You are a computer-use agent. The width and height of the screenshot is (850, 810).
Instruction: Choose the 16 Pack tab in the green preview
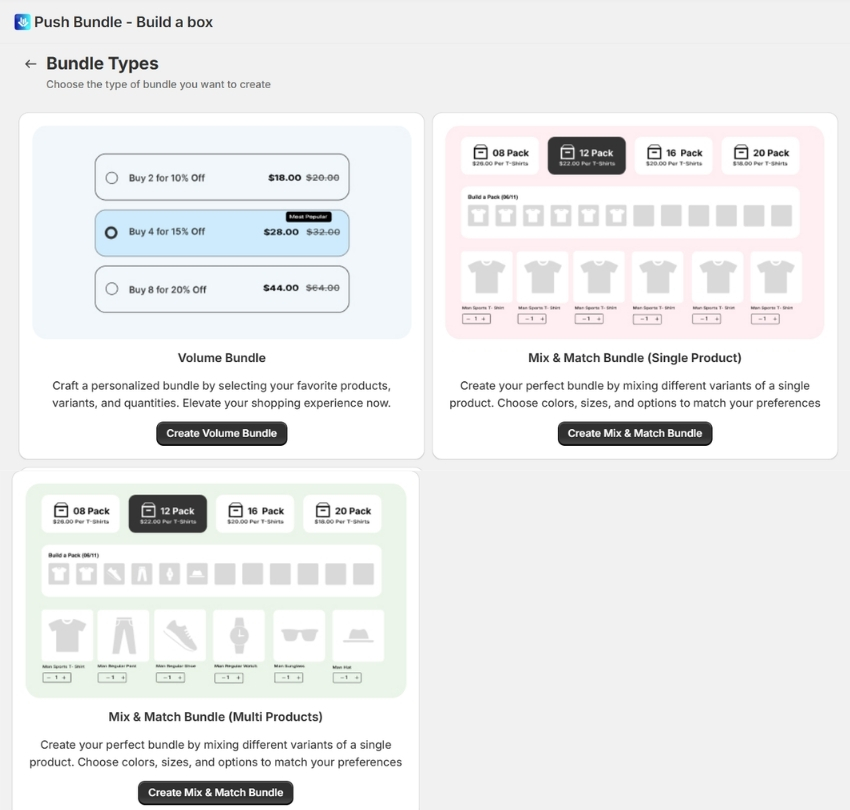click(x=255, y=514)
